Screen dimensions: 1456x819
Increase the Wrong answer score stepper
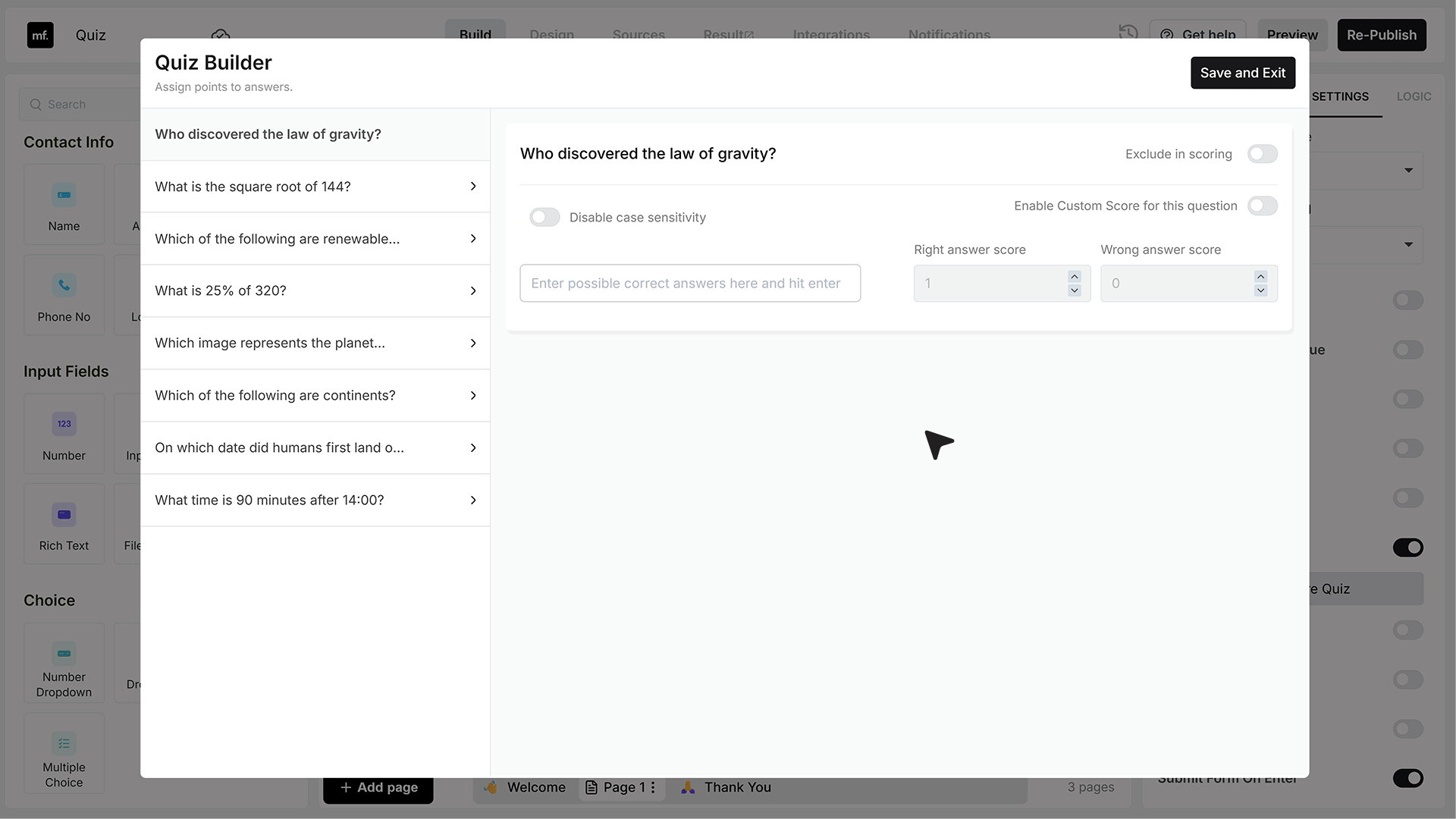pyautogui.click(x=1260, y=276)
